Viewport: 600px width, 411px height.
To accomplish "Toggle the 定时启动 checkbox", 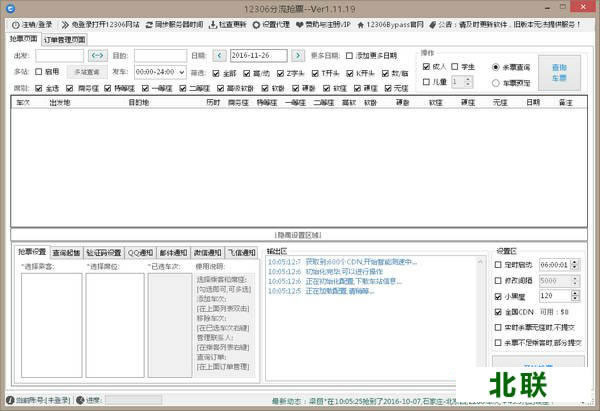I will (499, 264).
